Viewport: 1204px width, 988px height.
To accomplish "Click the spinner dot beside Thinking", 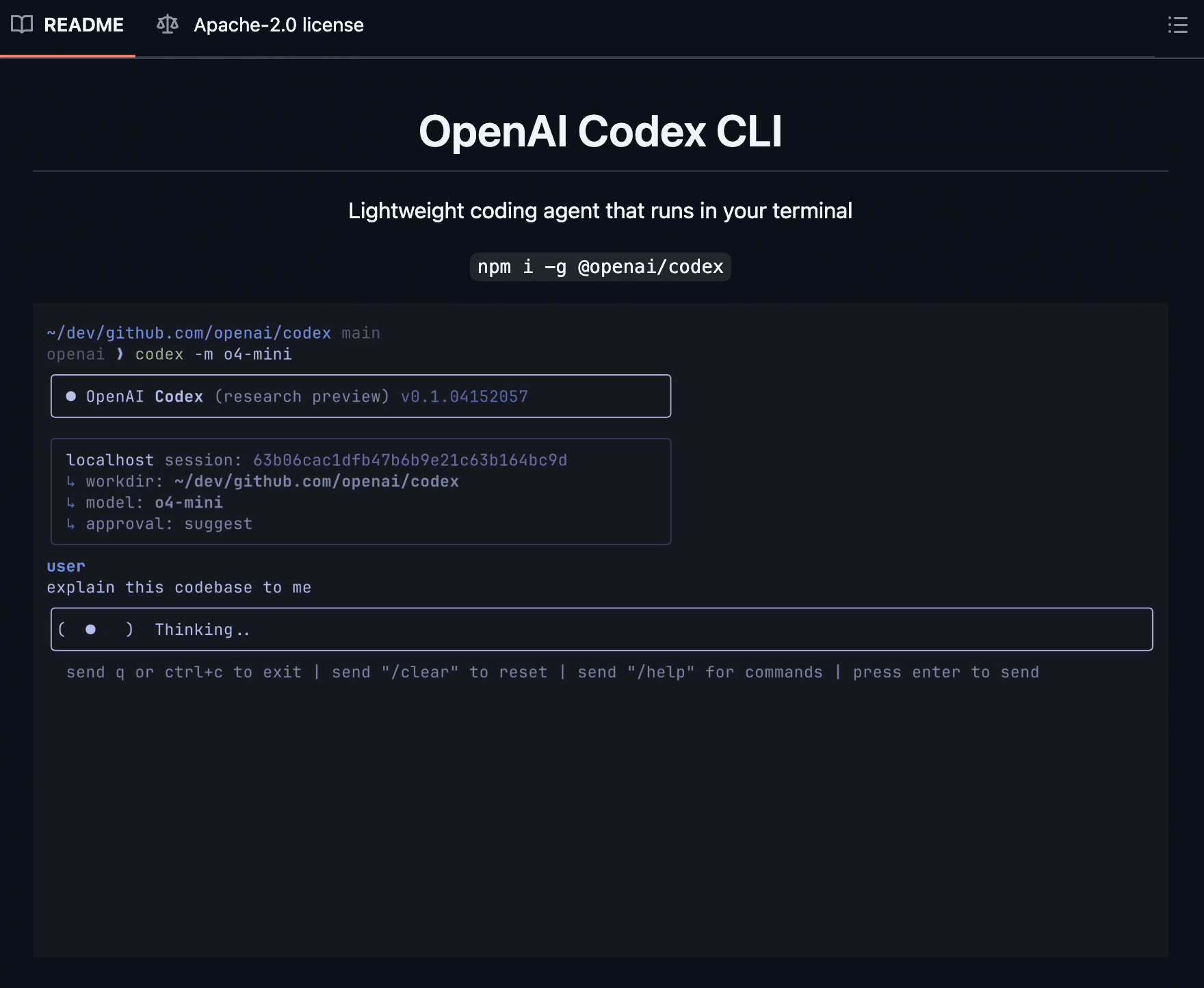I will click(x=90, y=629).
